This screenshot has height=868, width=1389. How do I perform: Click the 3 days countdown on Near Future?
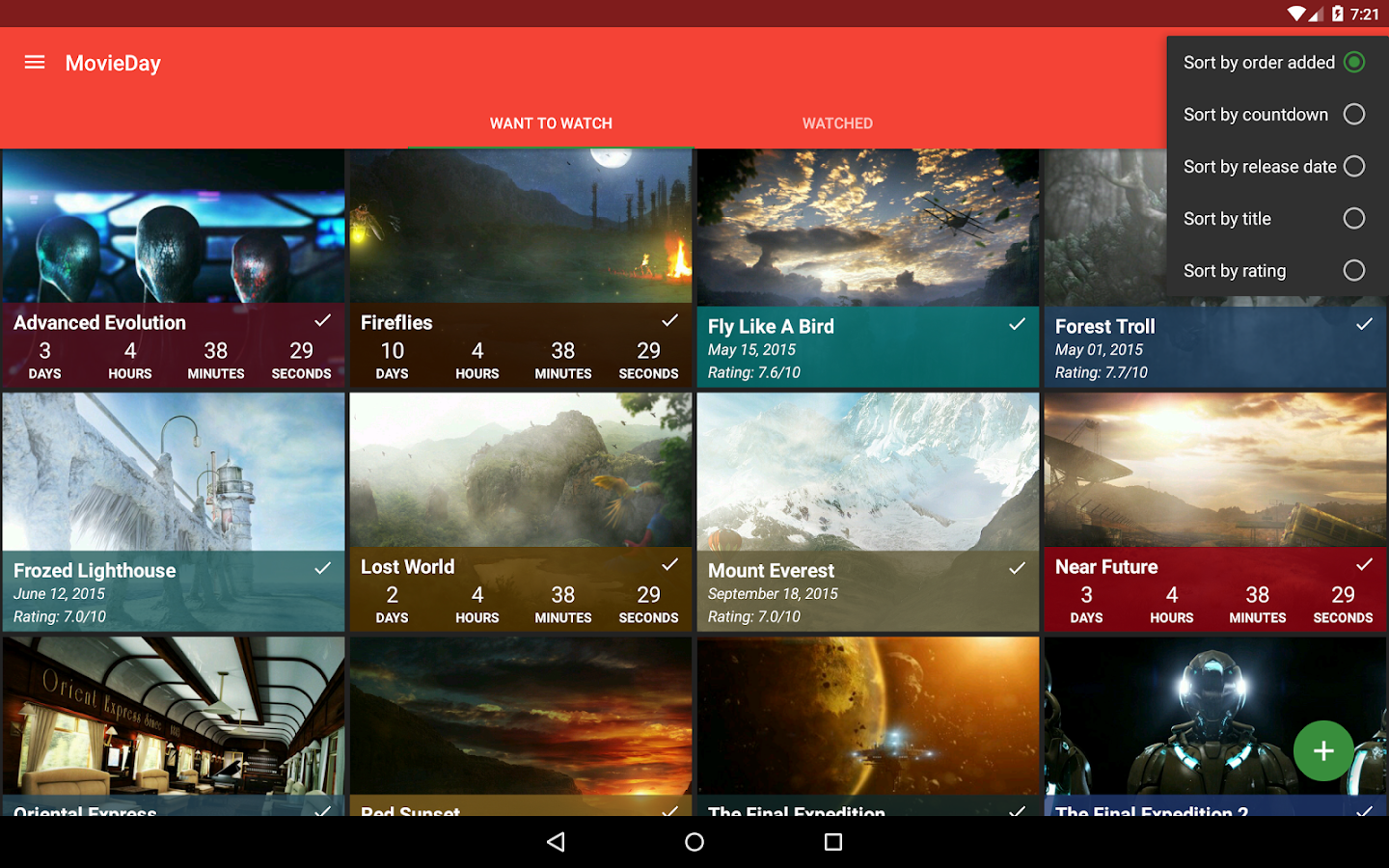[x=1087, y=604]
